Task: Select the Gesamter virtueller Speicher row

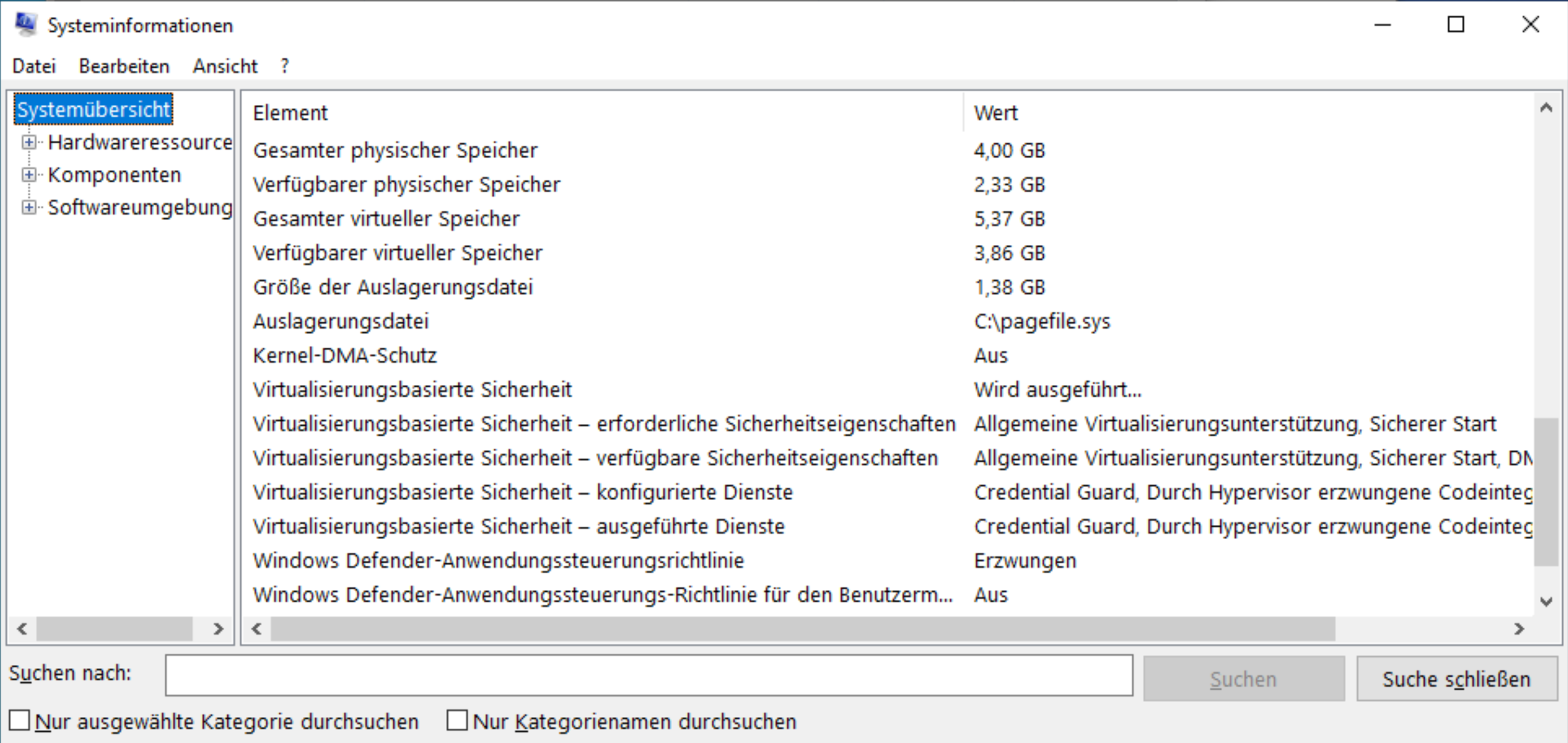Action: click(x=888, y=219)
